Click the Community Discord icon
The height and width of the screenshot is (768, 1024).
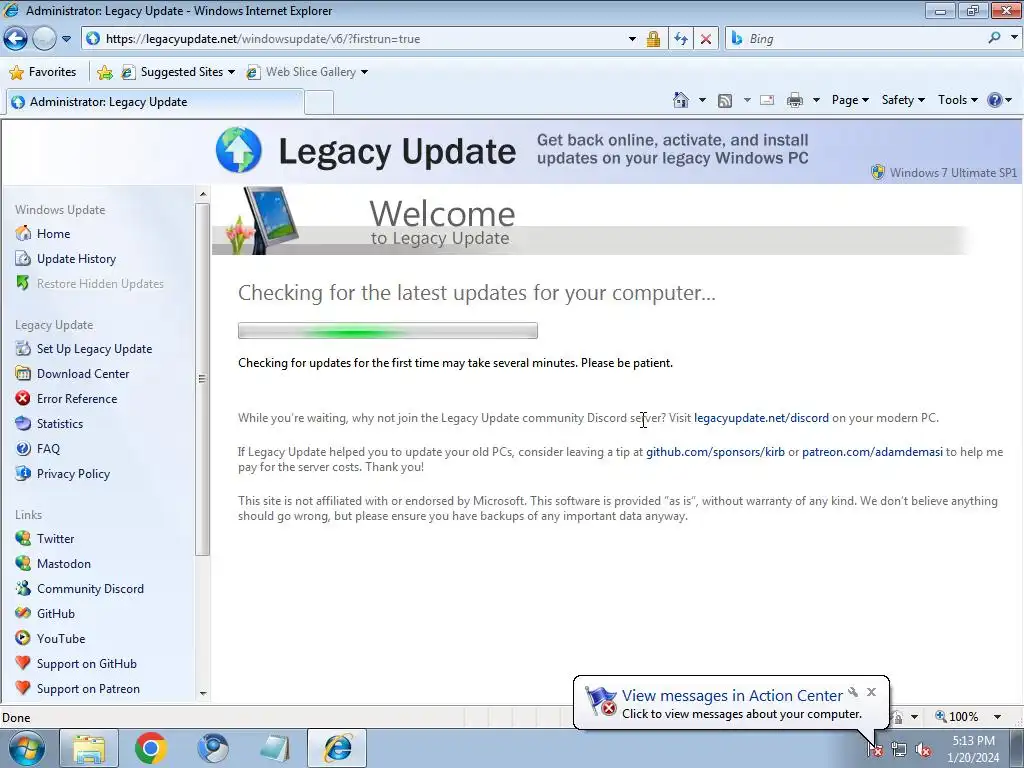point(23,588)
